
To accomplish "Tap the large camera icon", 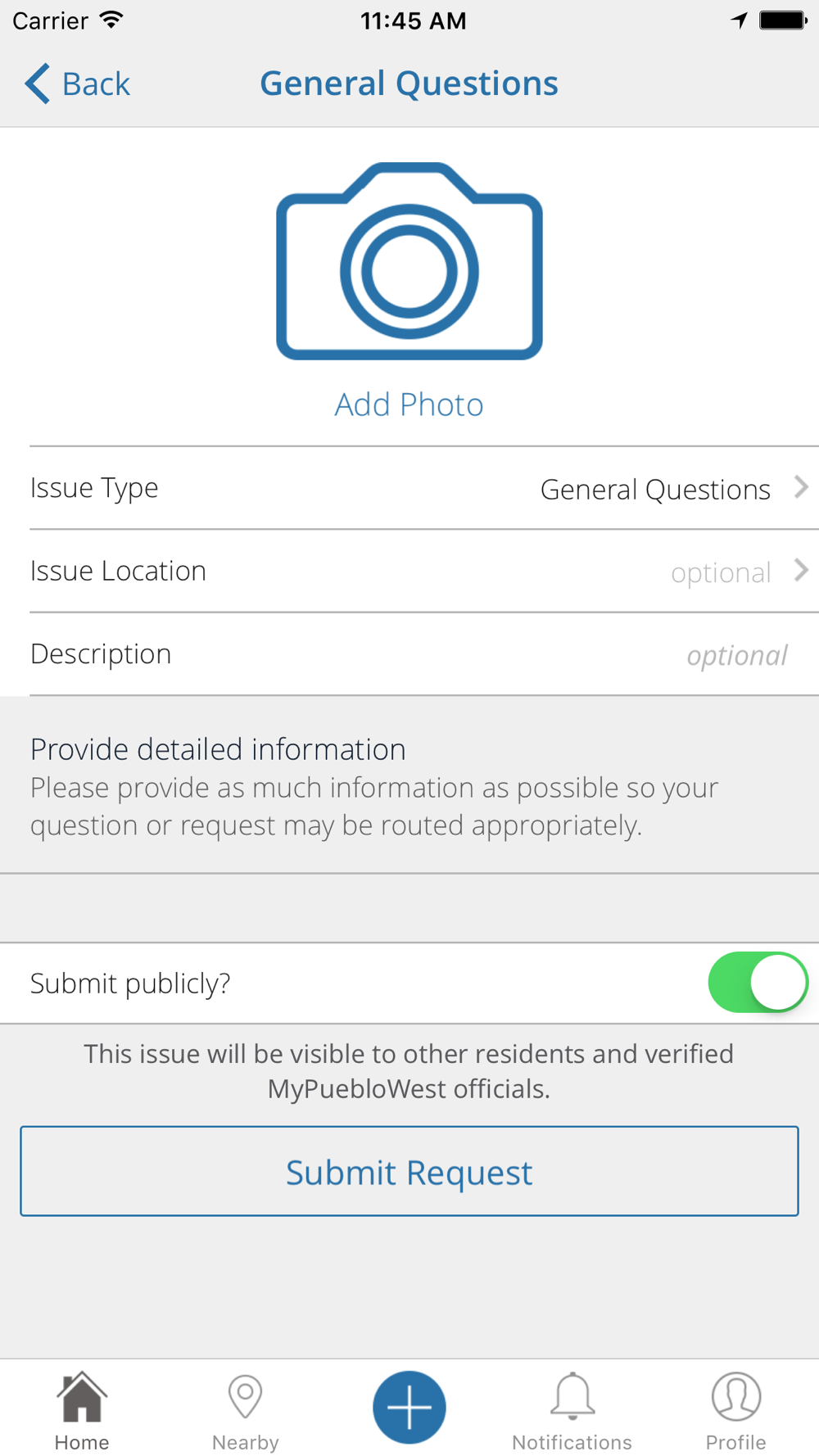I will pos(409,261).
